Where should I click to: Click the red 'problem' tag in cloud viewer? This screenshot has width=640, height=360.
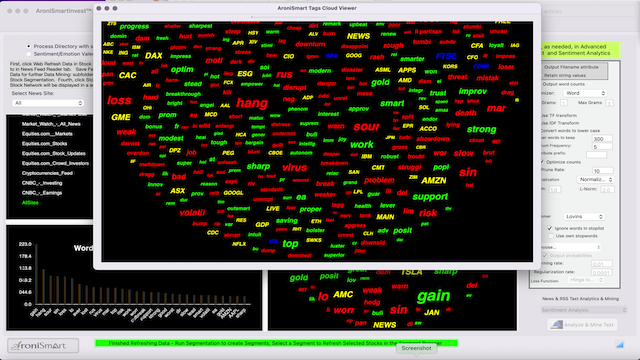coord(379,180)
